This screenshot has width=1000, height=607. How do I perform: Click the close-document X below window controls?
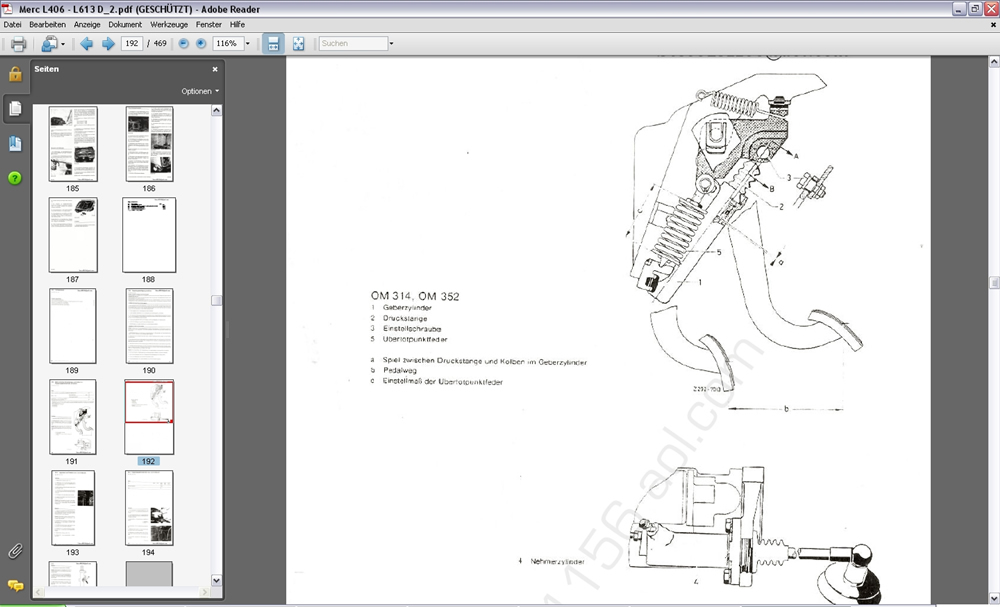[993, 25]
